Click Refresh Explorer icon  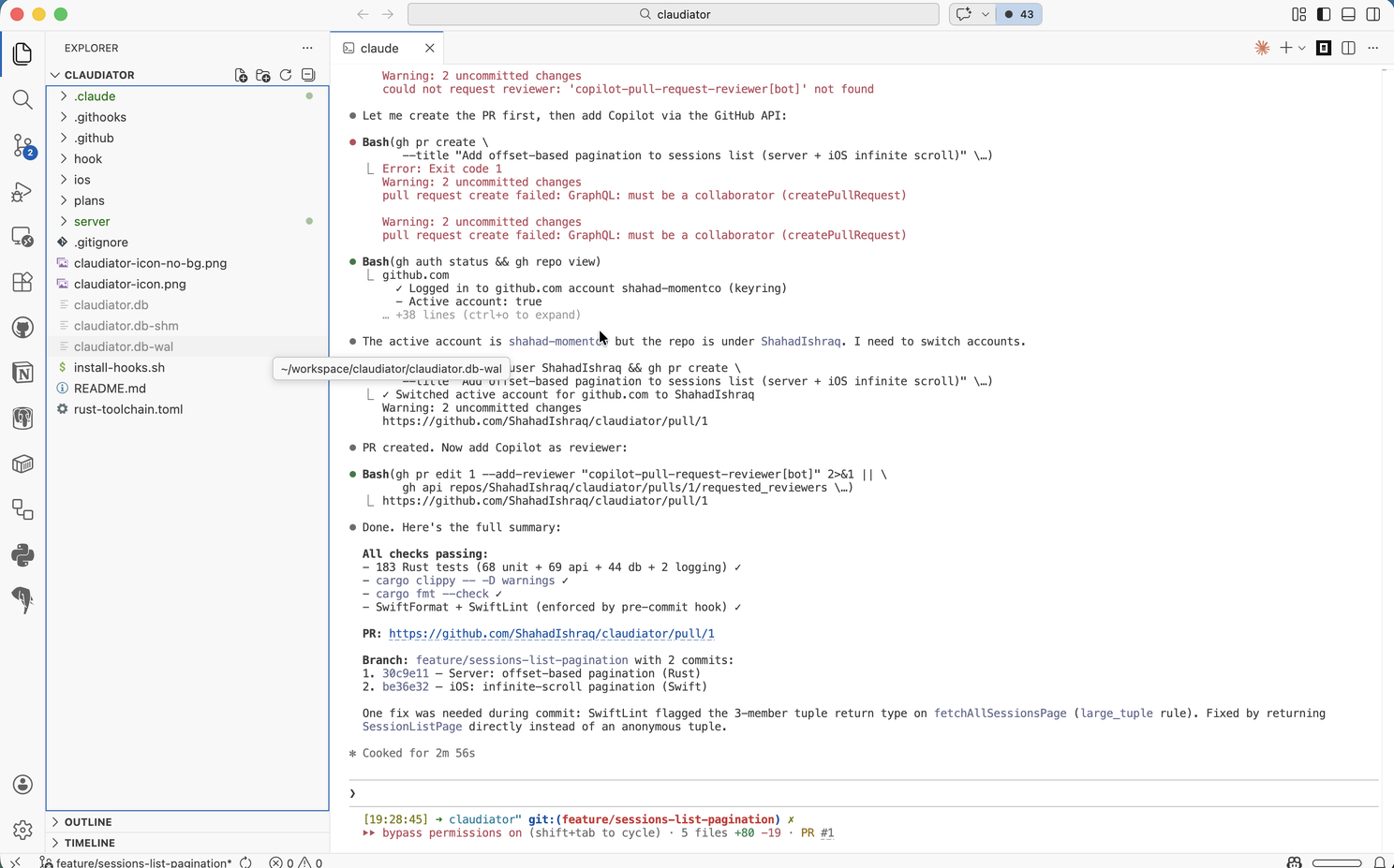(286, 75)
